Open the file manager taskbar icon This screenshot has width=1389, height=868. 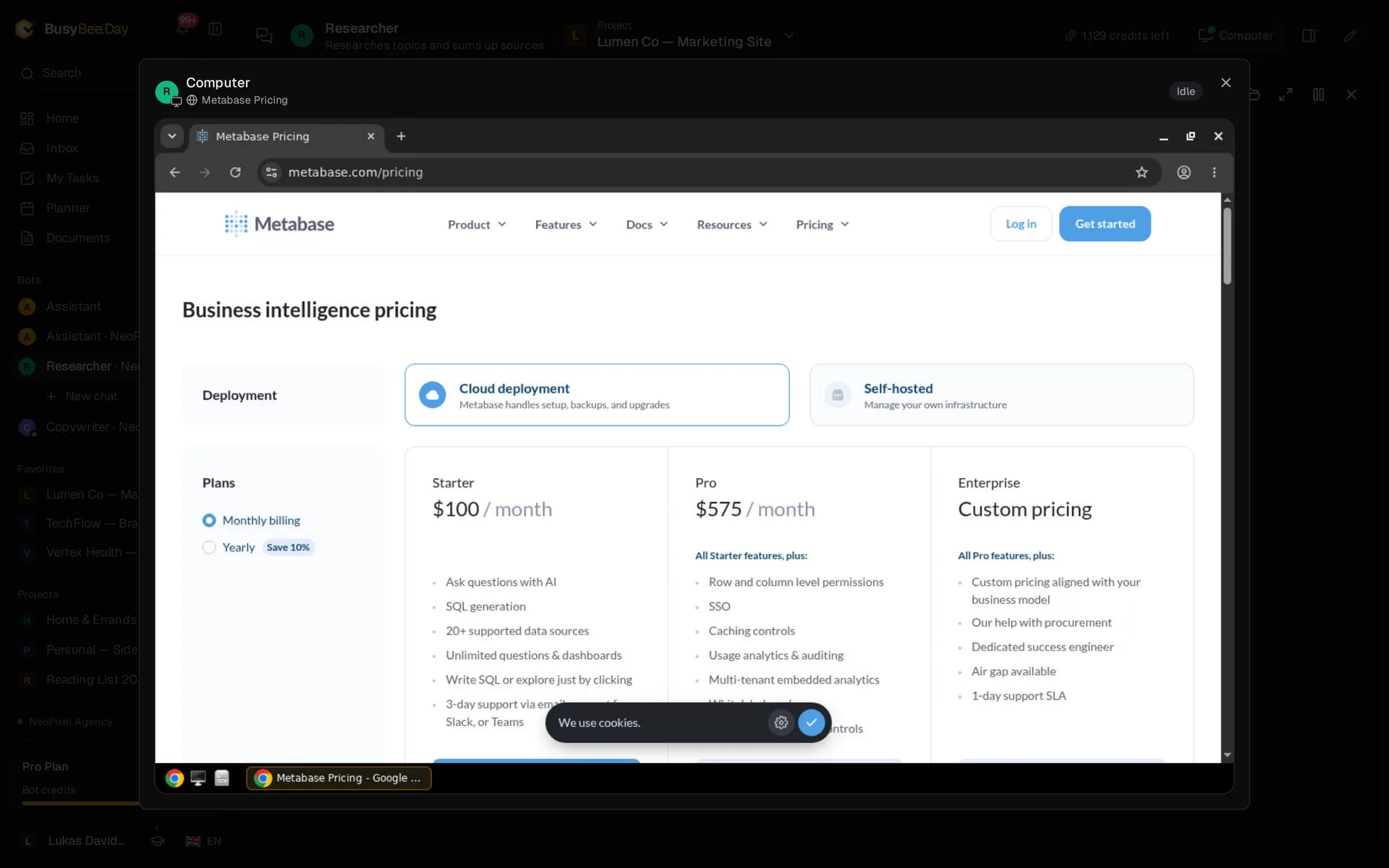pyautogui.click(x=222, y=778)
